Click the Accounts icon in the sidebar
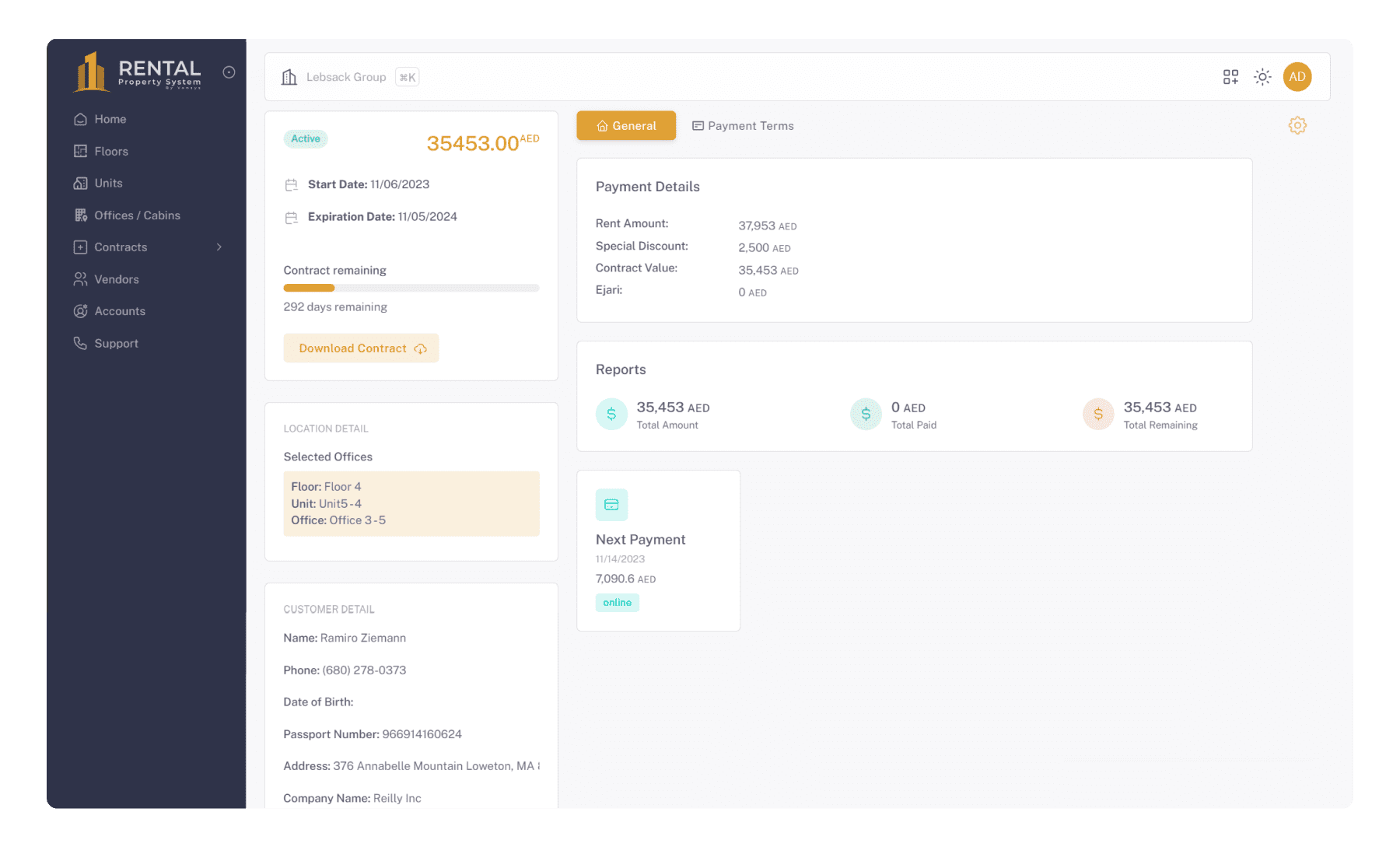The width and height of the screenshot is (1400, 847). (80, 311)
